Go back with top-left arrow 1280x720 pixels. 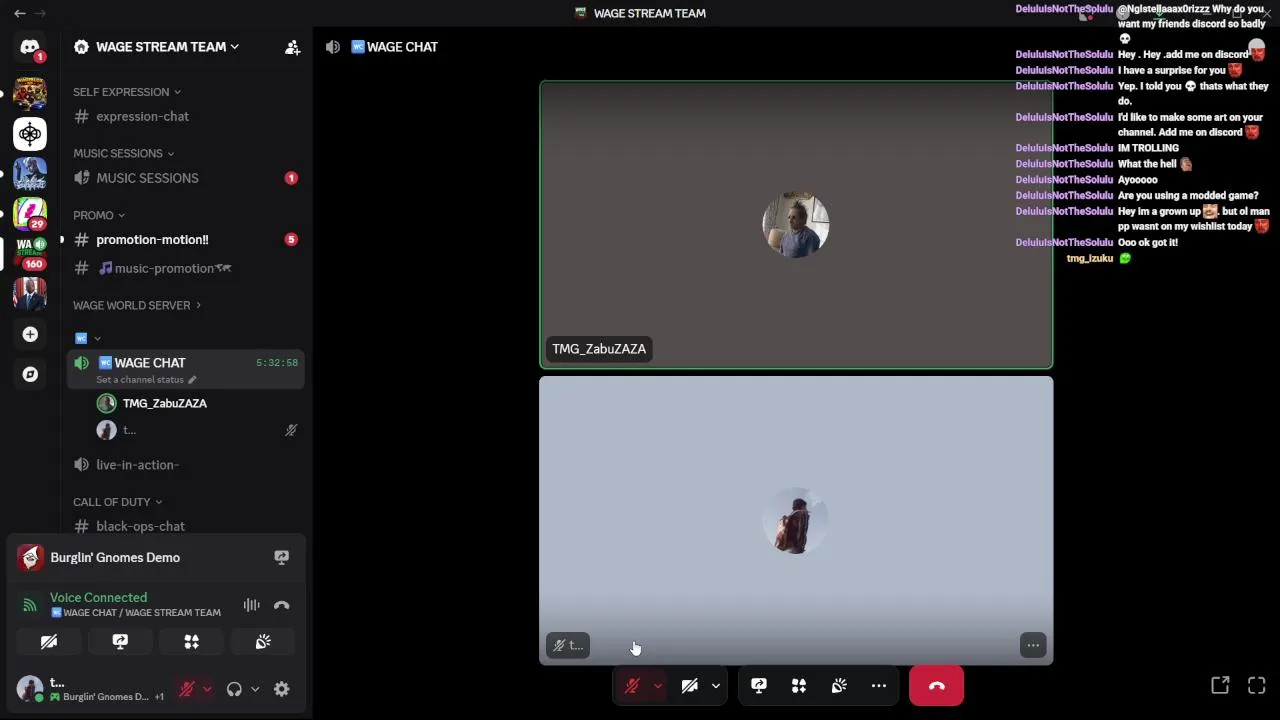[19, 13]
